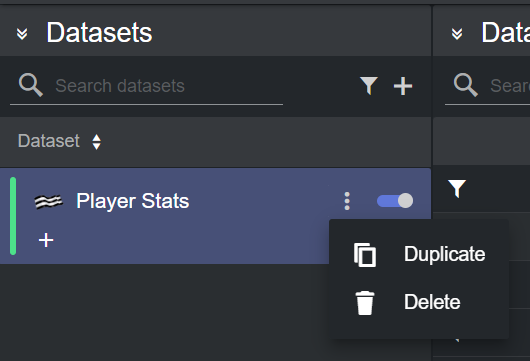Click the Delete trash can icon
This screenshot has width=530, height=361.
pos(365,303)
